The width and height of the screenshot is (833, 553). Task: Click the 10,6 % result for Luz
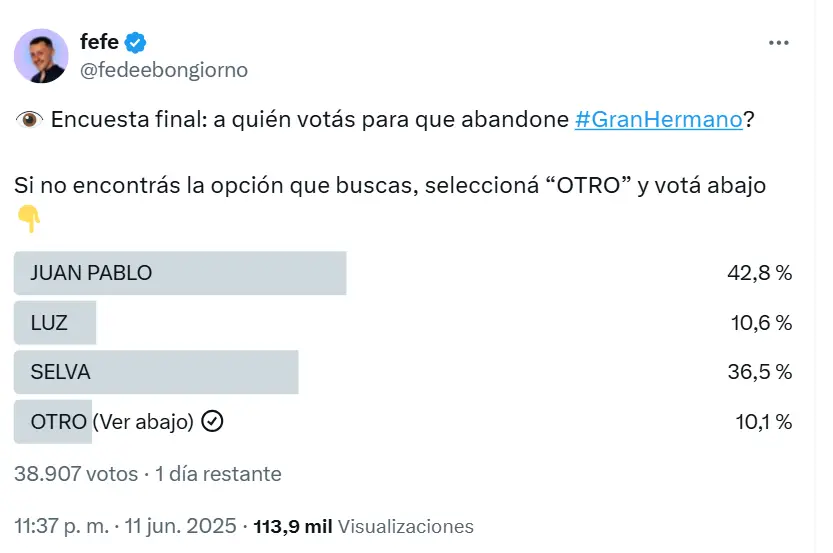click(x=761, y=323)
